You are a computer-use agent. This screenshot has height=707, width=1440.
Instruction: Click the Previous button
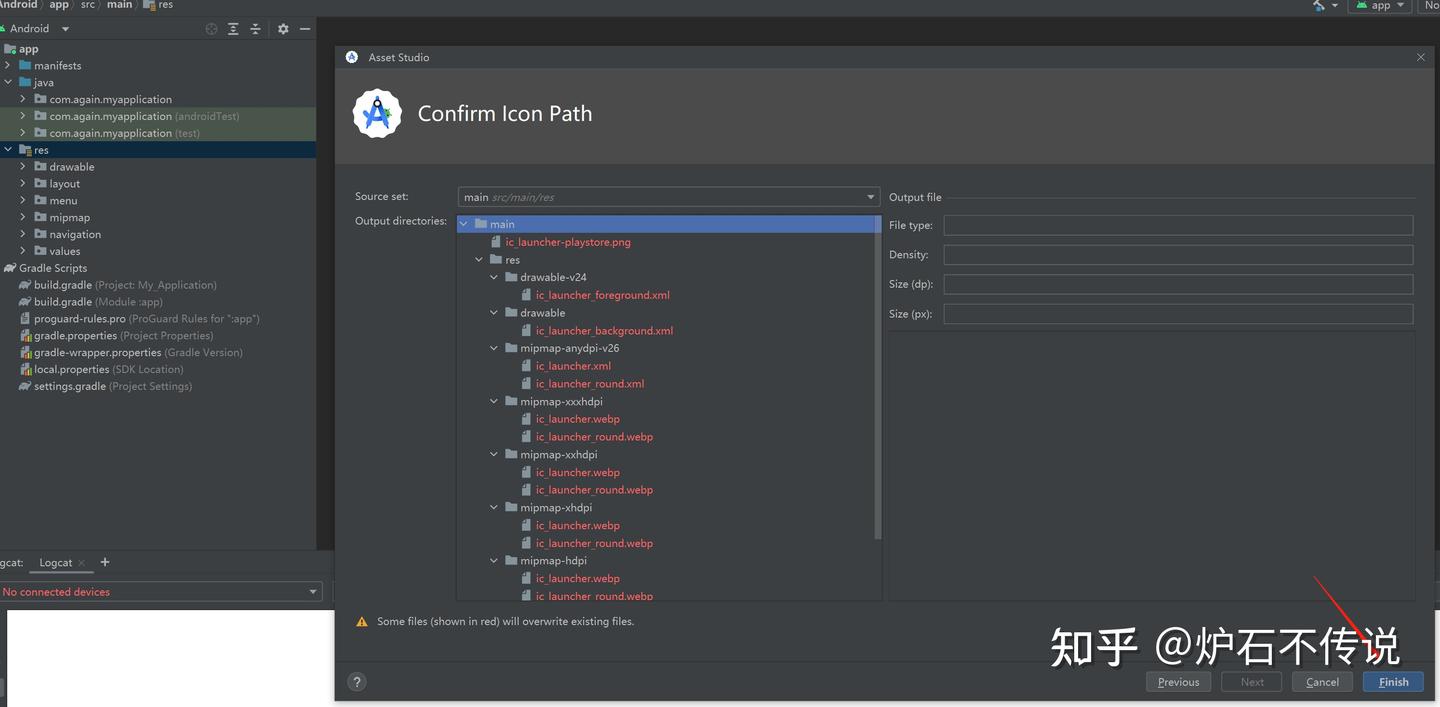tap(1178, 682)
